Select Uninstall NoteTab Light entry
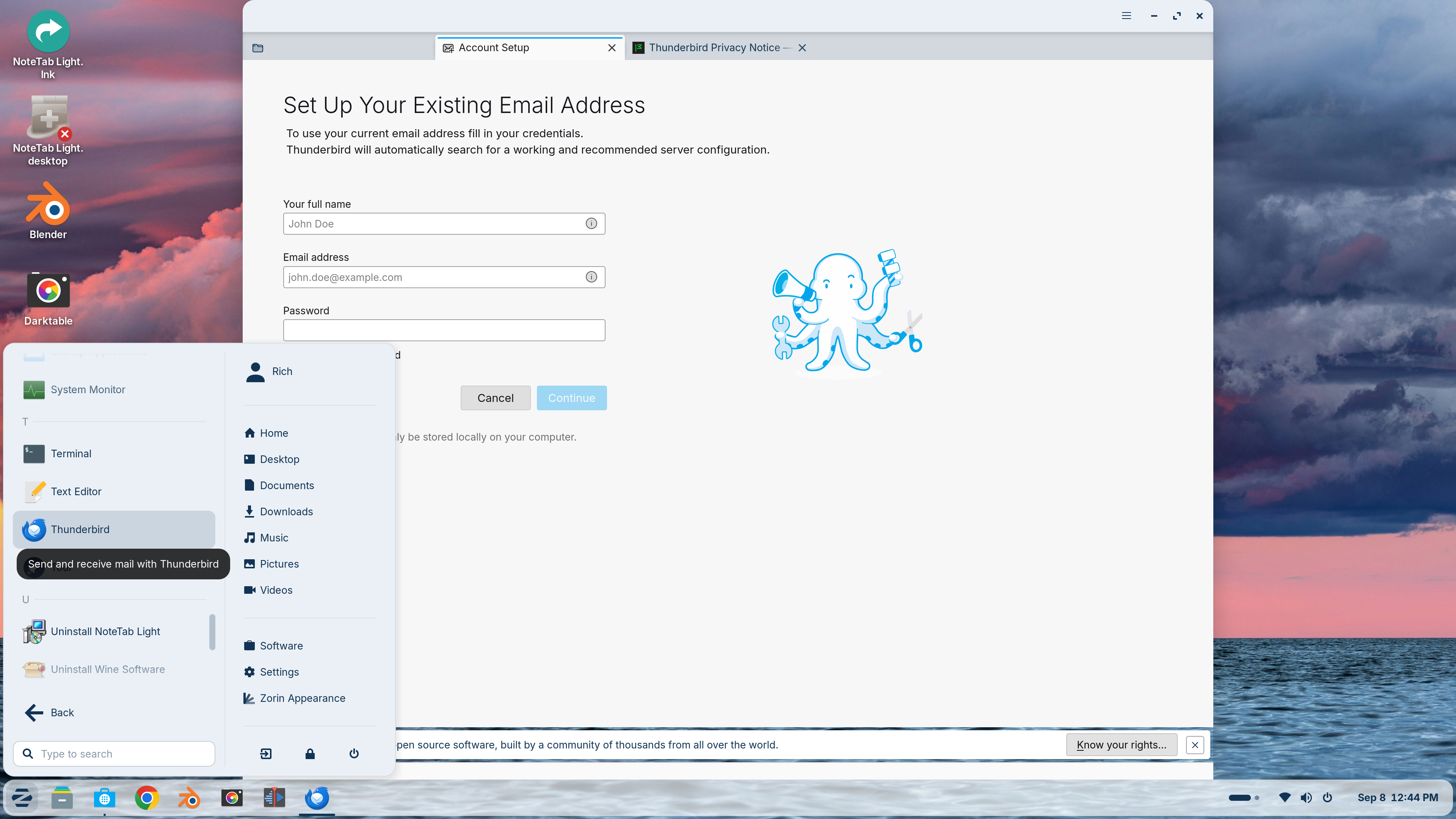 [114, 631]
